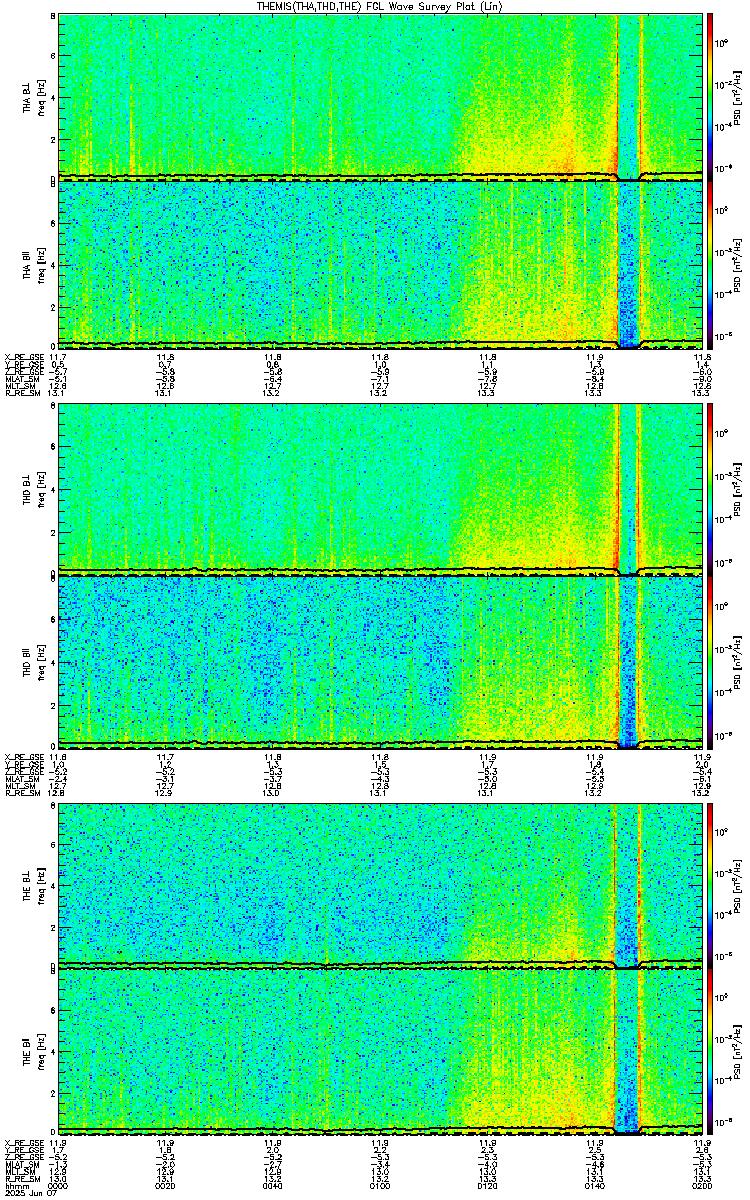This screenshot has width=750, height=1200.
Task: Click the 0120 time tick label
Action: pos(487,1187)
